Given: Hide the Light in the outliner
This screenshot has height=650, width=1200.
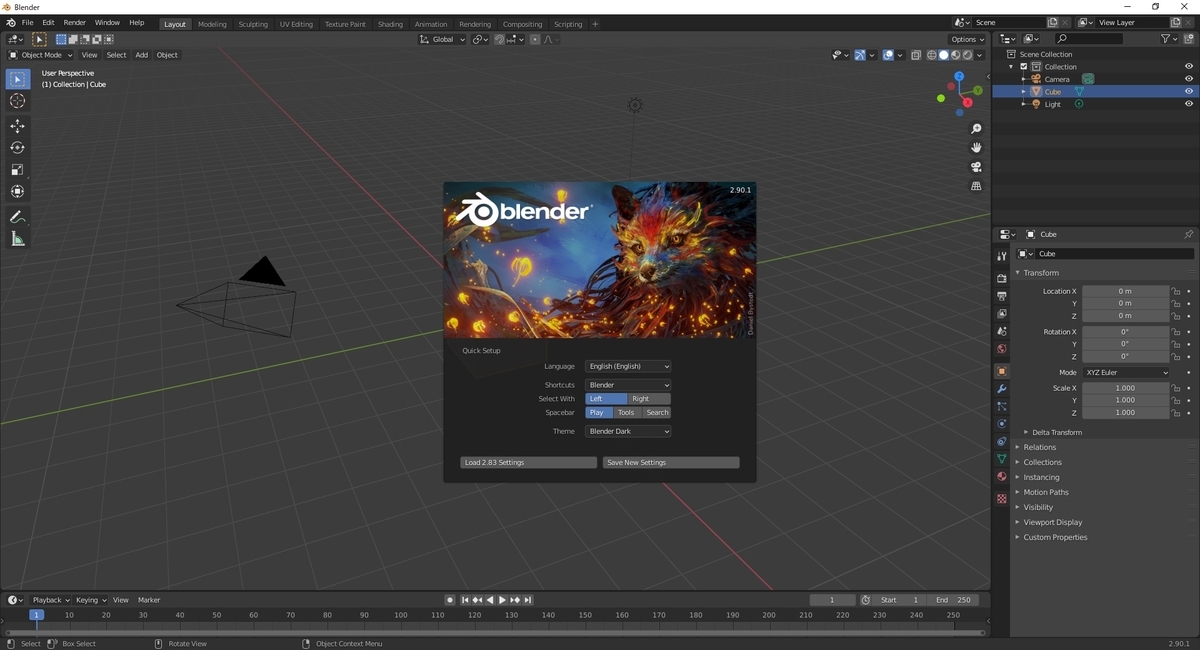Looking at the screenshot, I should click(x=1189, y=104).
